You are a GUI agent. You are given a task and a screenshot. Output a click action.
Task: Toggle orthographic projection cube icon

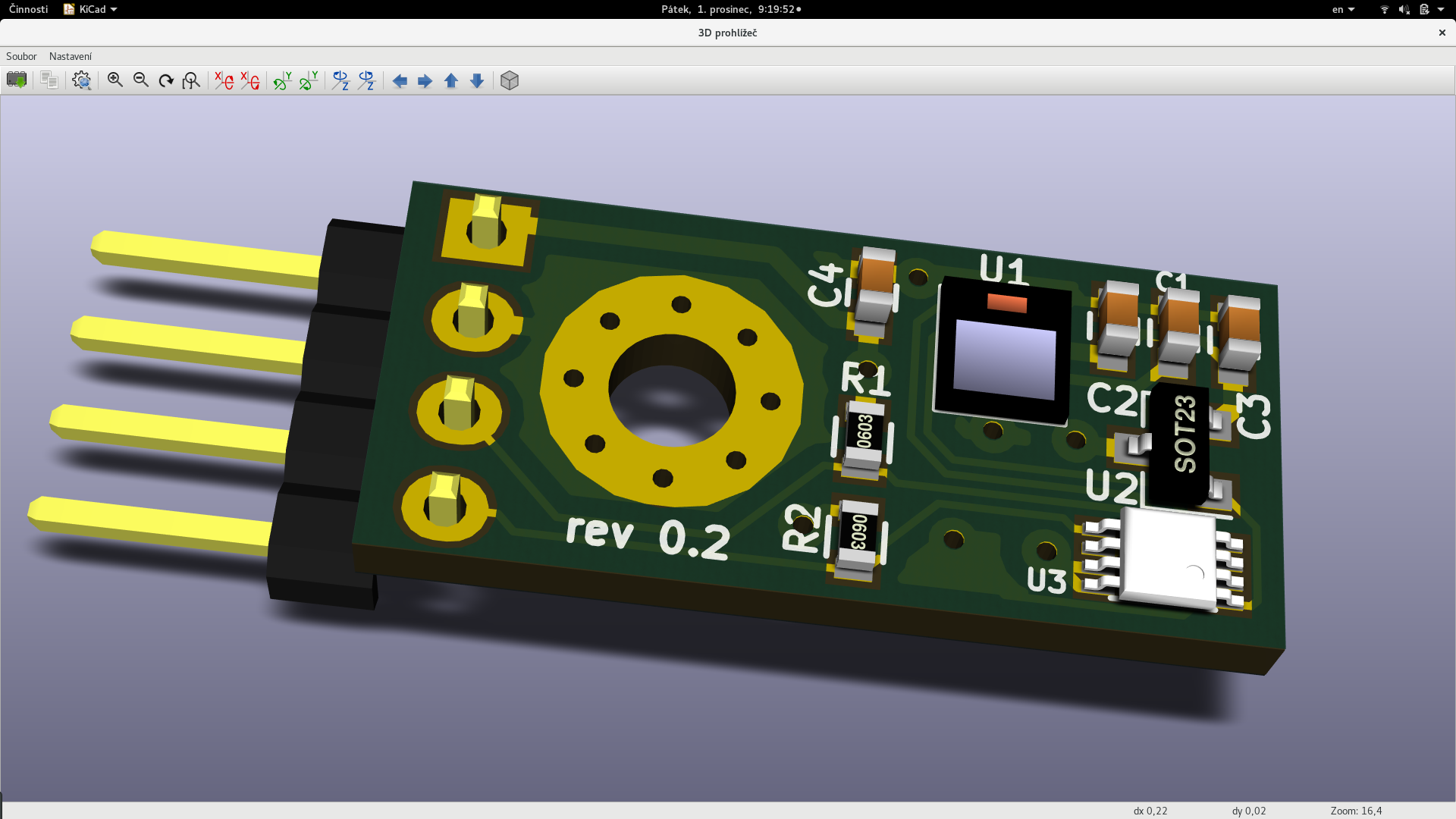tap(510, 80)
